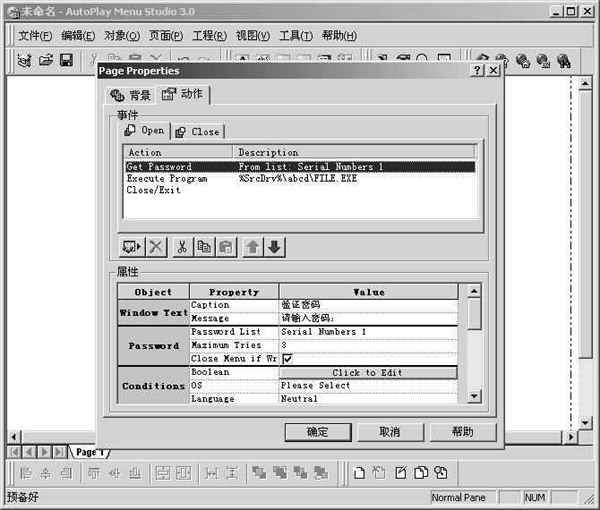This screenshot has width=600, height=510.
Task: Move selected action down with arrow icon
Action: (274, 247)
